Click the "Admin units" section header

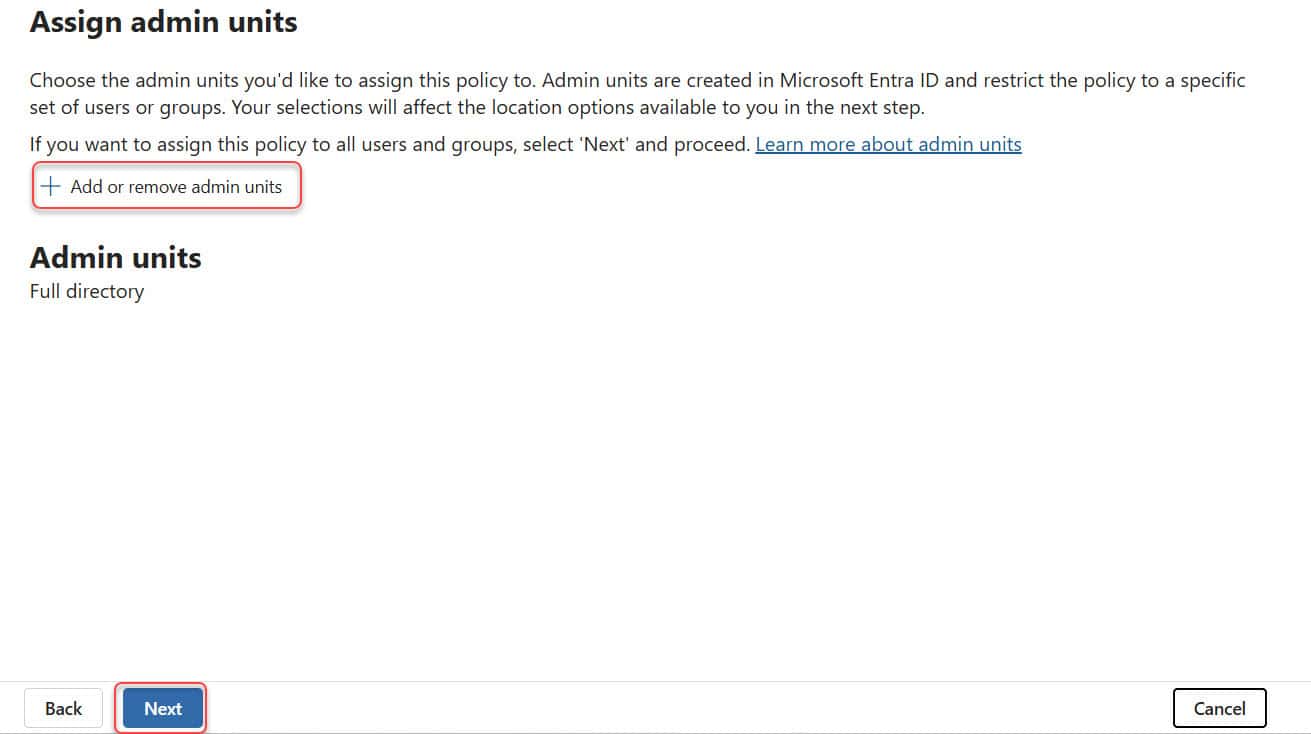[x=115, y=257]
